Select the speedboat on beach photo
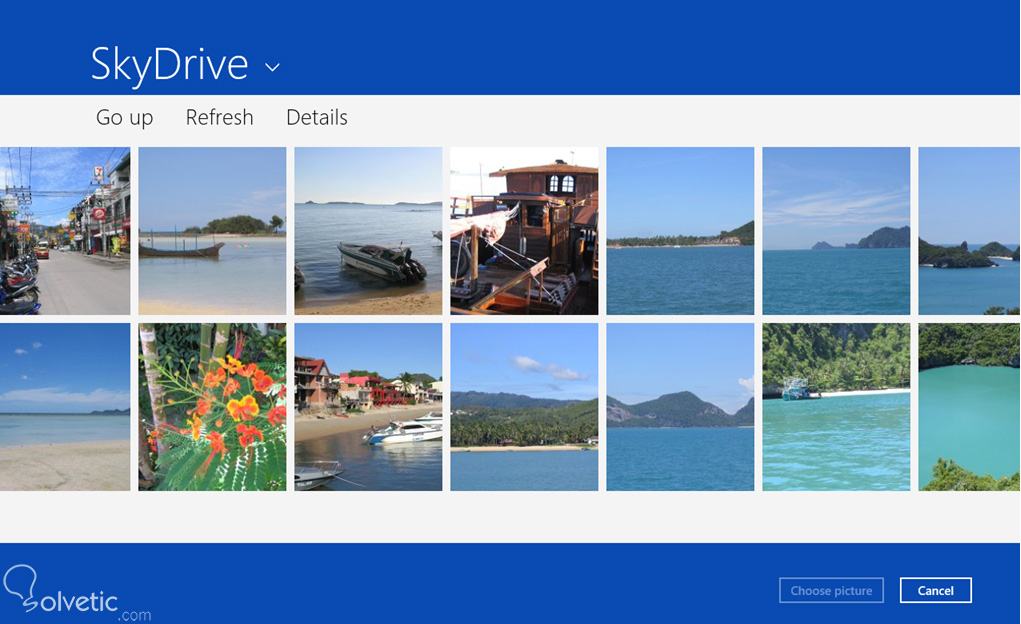The height and width of the screenshot is (624, 1021). point(368,231)
